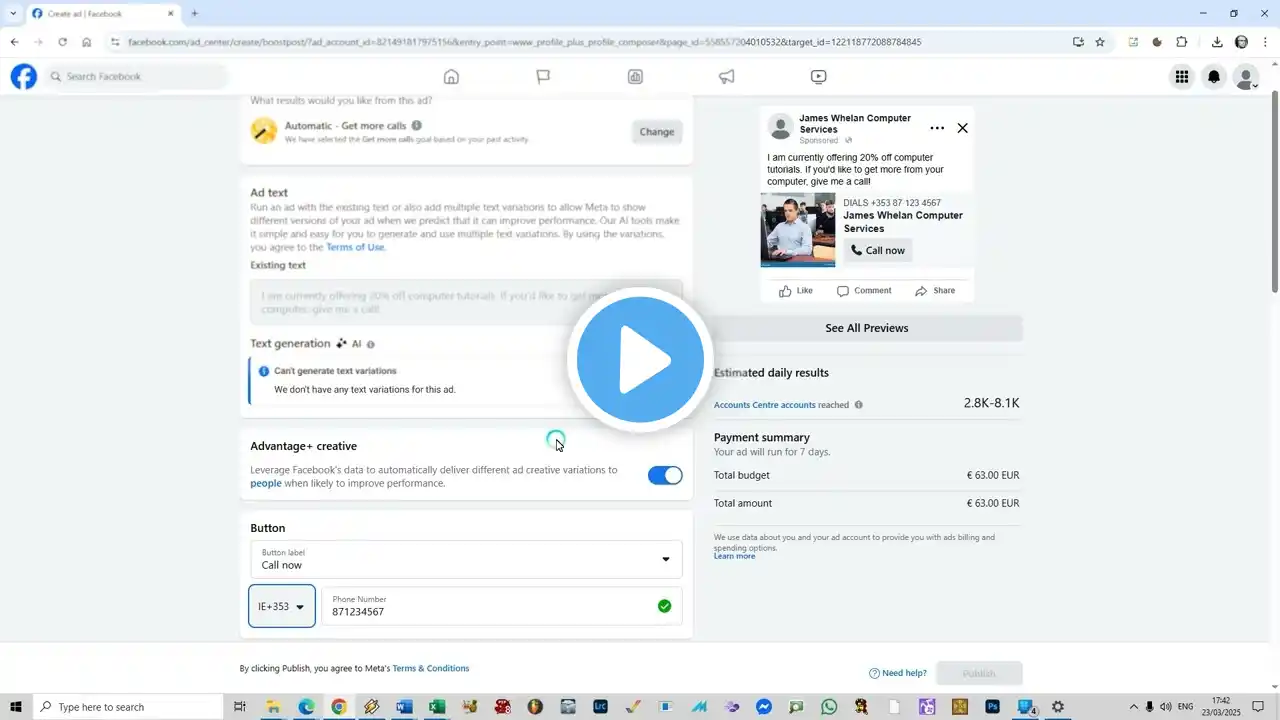The width and height of the screenshot is (1280, 720).
Task: Click Need help?
Action: 898,673
